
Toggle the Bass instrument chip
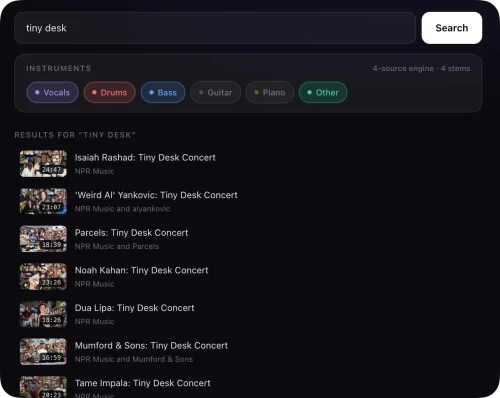pyautogui.click(x=163, y=92)
